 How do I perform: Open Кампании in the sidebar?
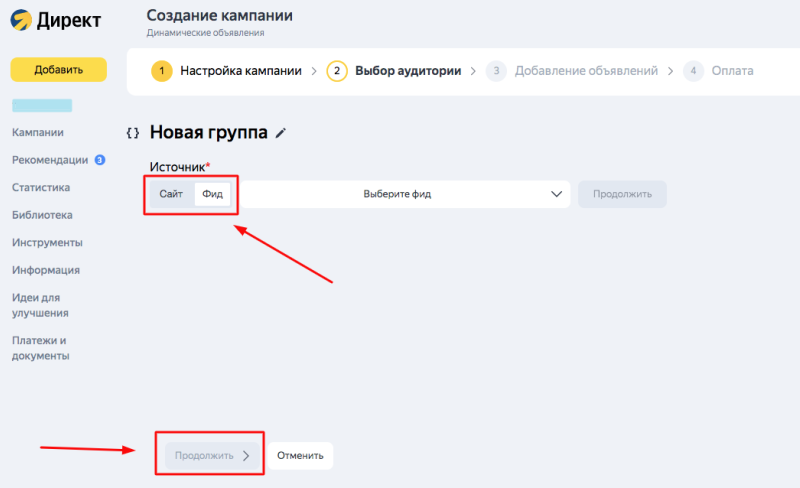pos(38,132)
